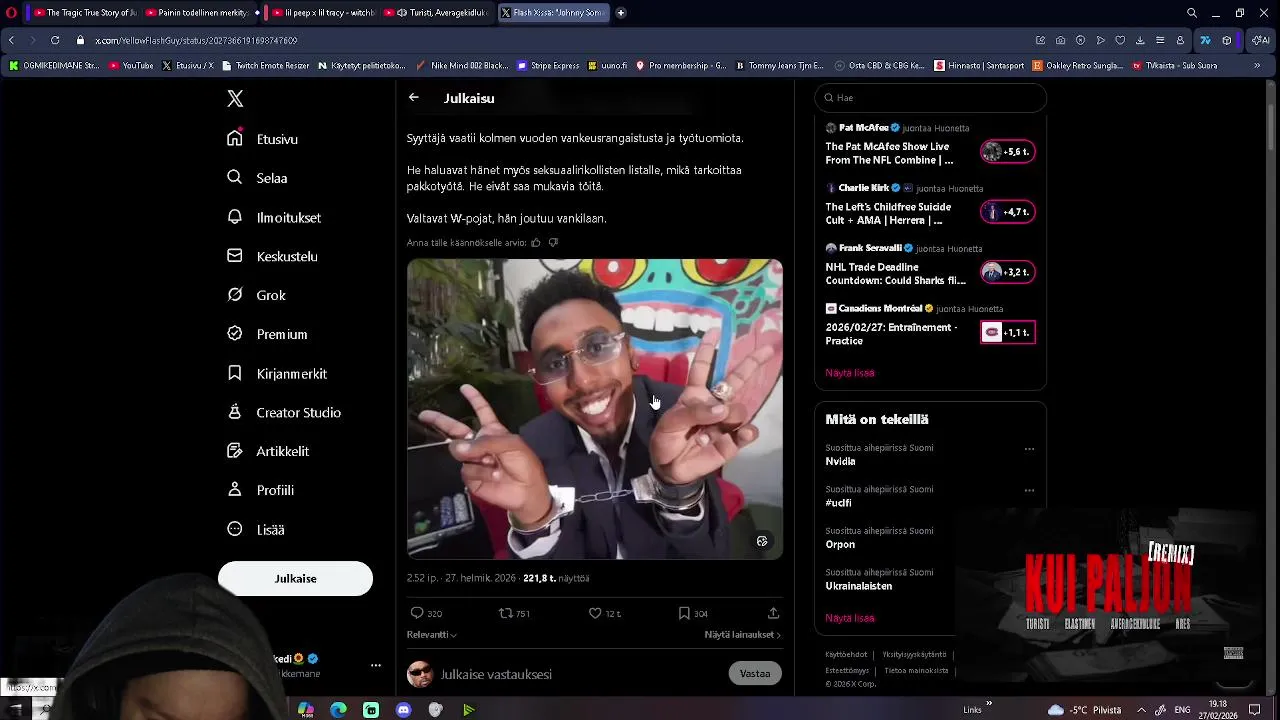This screenshot has height=720, width=1280.
Task: Click the Hae search field
Action: (930, 98)
